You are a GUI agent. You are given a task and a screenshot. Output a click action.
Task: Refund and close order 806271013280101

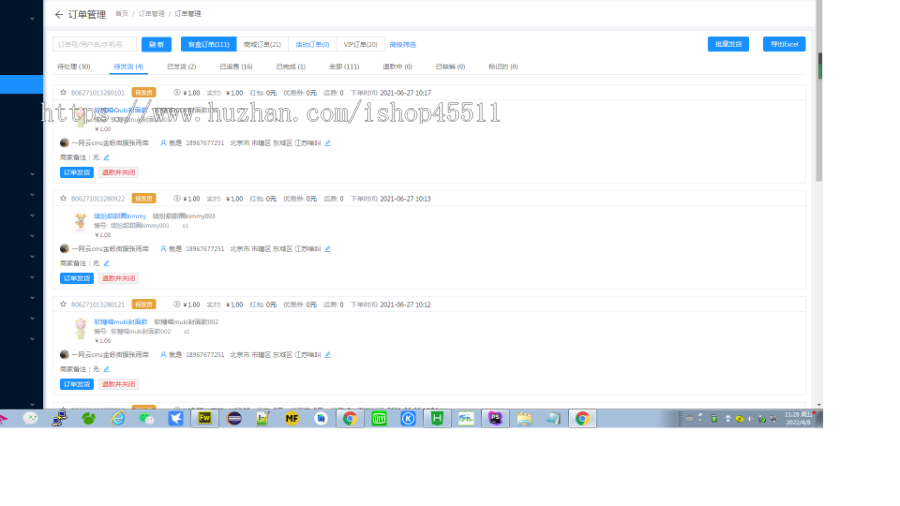point(118,172)
